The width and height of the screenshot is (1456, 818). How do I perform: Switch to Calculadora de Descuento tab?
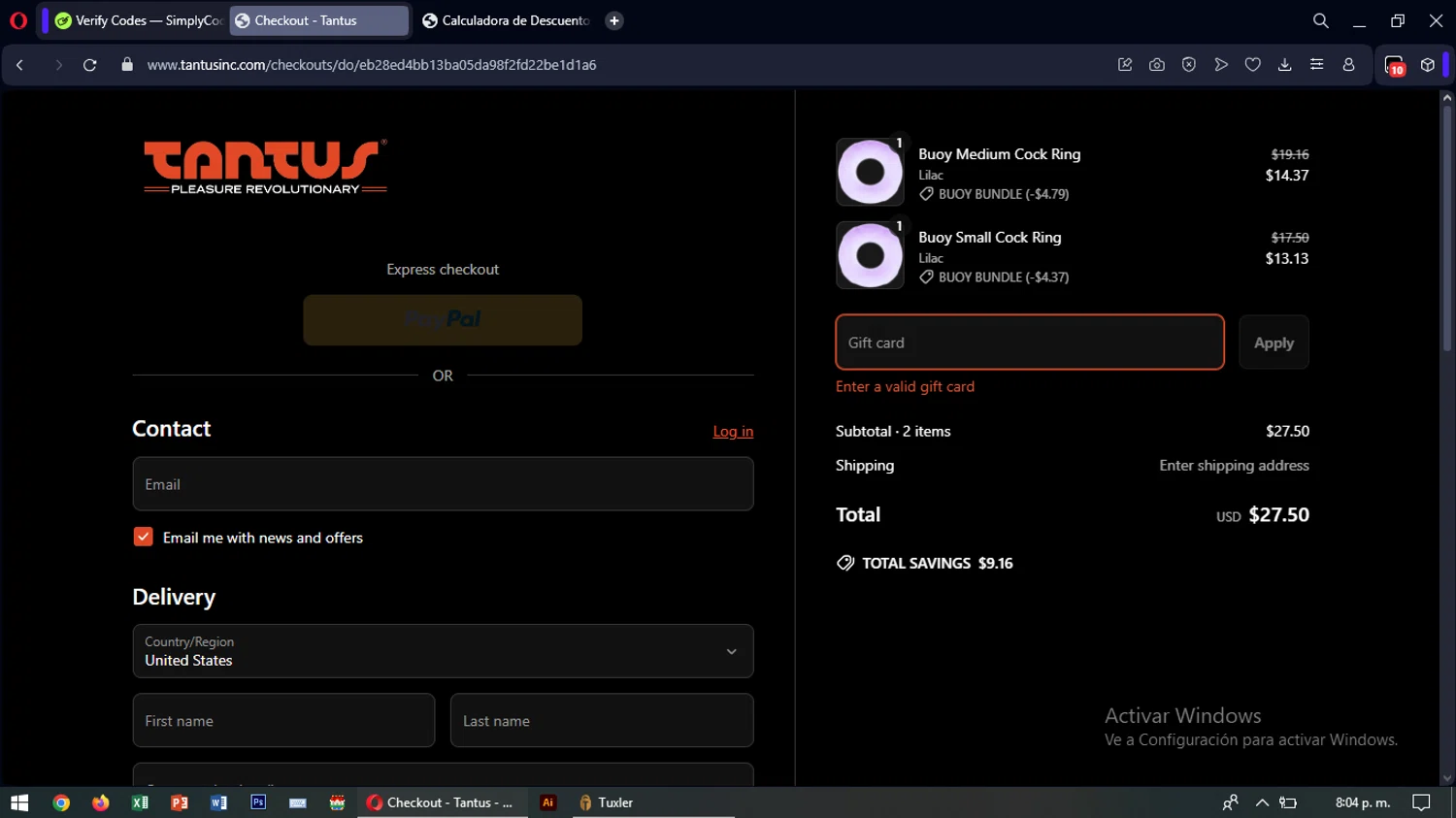[x=506, y=20]
